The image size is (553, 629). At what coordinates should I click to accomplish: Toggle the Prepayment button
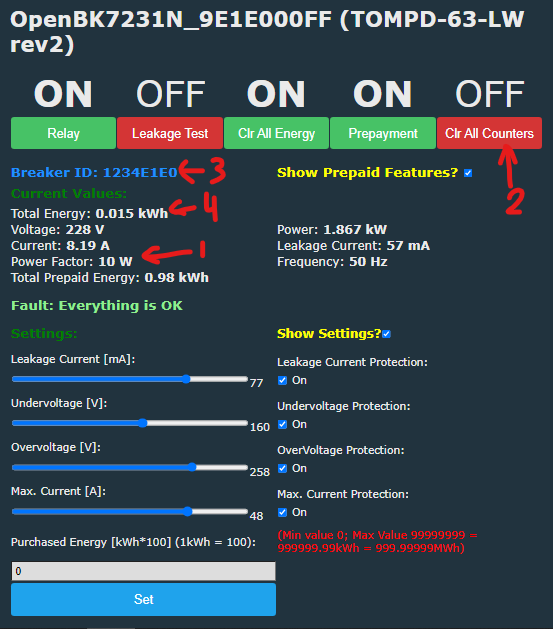(383, 133)
